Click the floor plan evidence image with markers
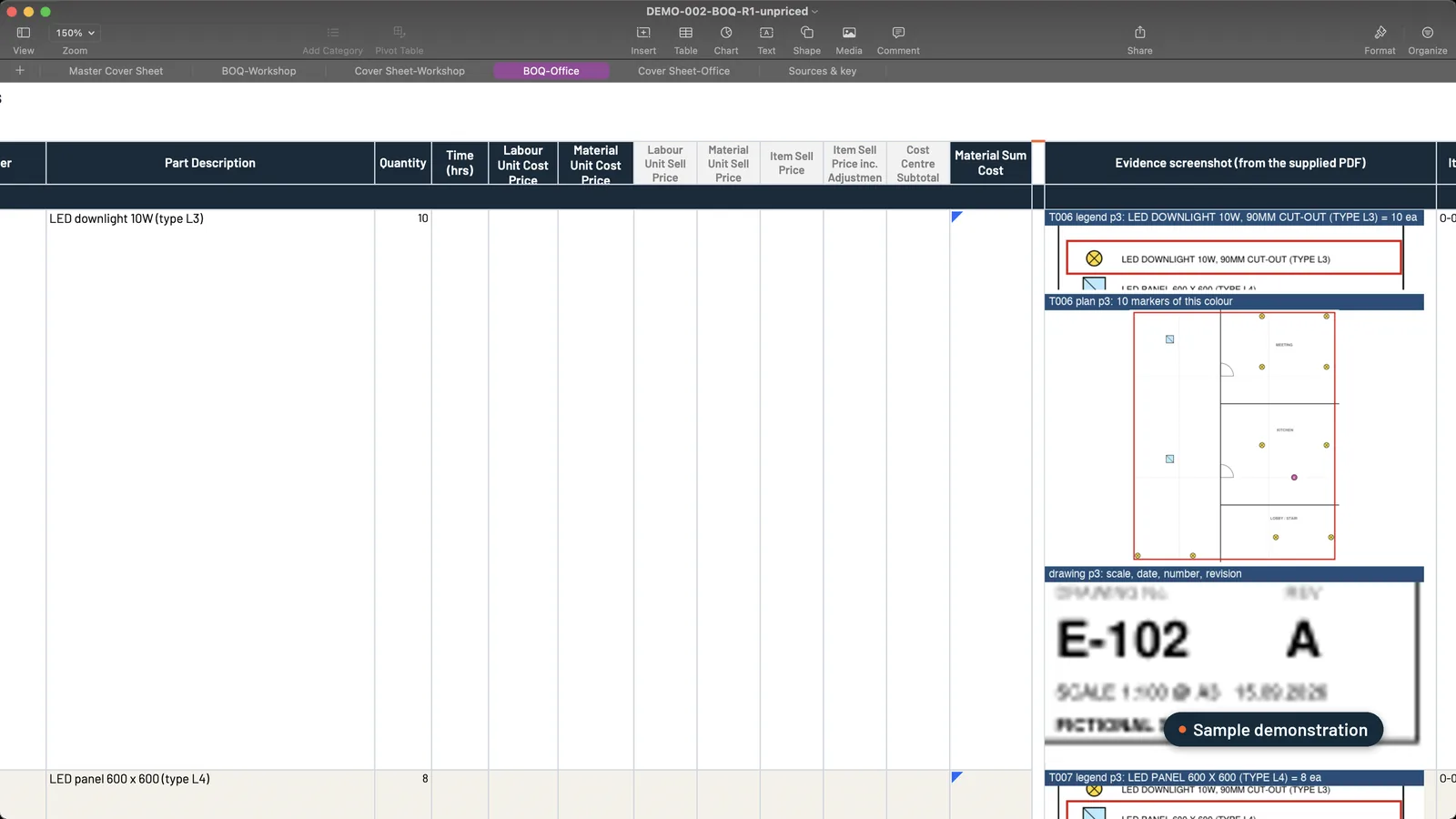 pos(1235,436)
